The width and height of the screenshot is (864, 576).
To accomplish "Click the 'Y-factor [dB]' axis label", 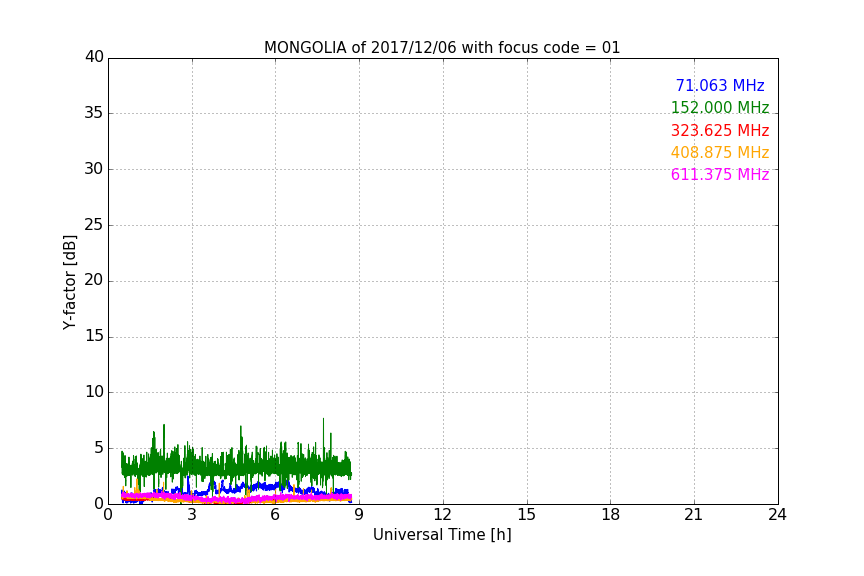I will coord(69,282).
